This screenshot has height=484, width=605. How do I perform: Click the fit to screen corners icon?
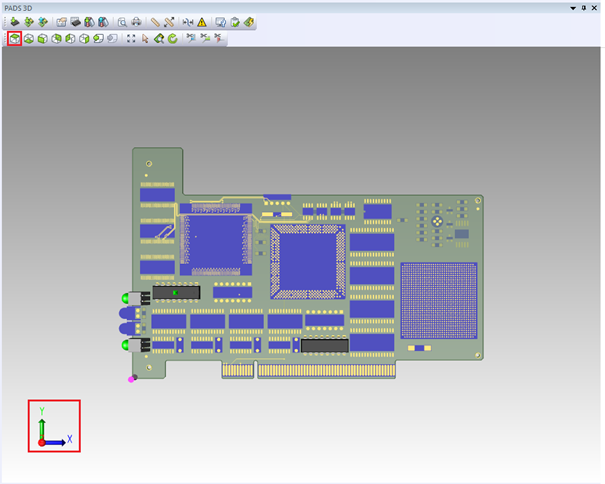click(x=131, y=39)
